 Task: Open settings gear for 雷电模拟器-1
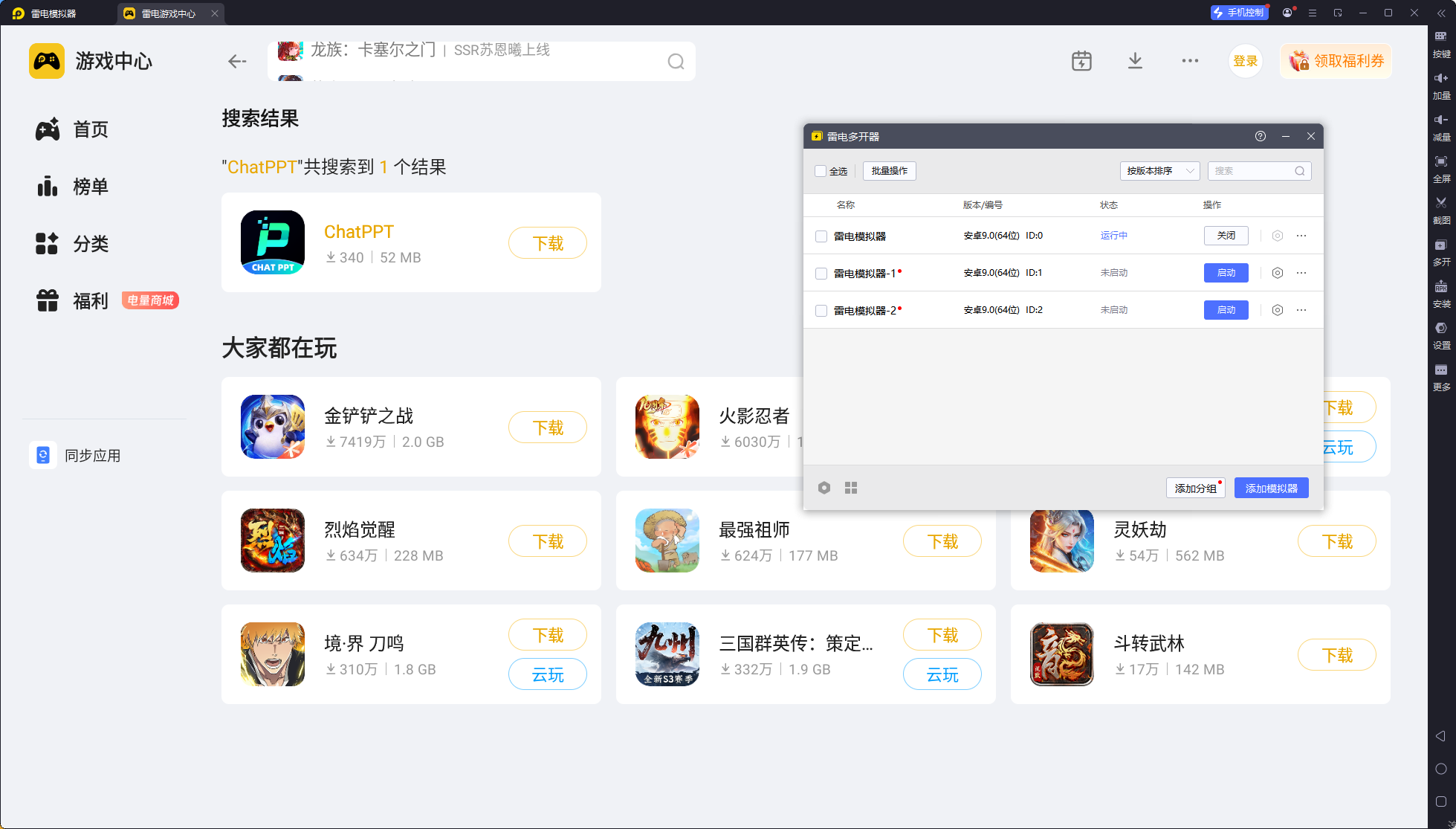click(1277, 273)
